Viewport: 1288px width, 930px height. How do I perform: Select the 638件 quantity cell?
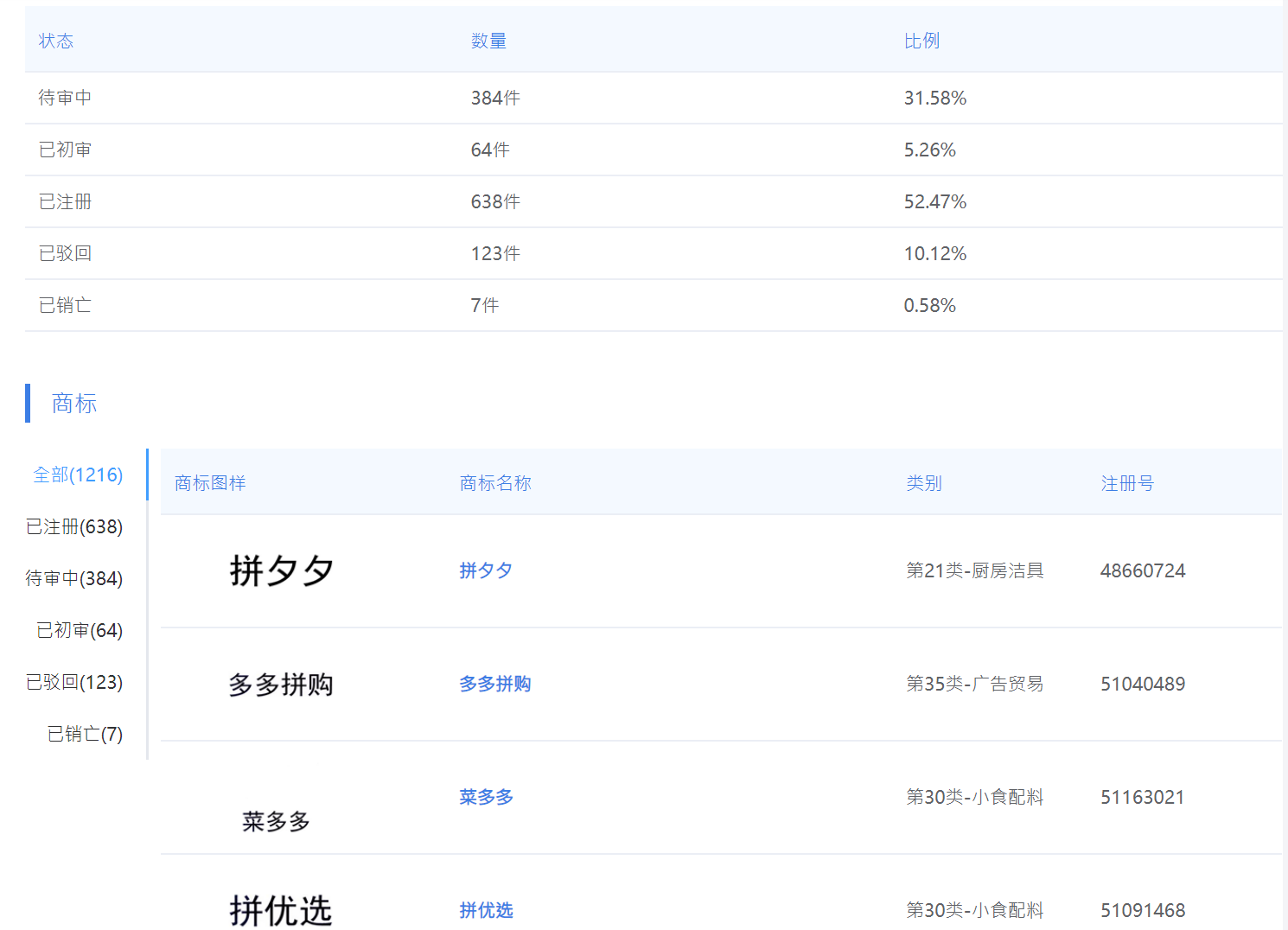[495, 201]
